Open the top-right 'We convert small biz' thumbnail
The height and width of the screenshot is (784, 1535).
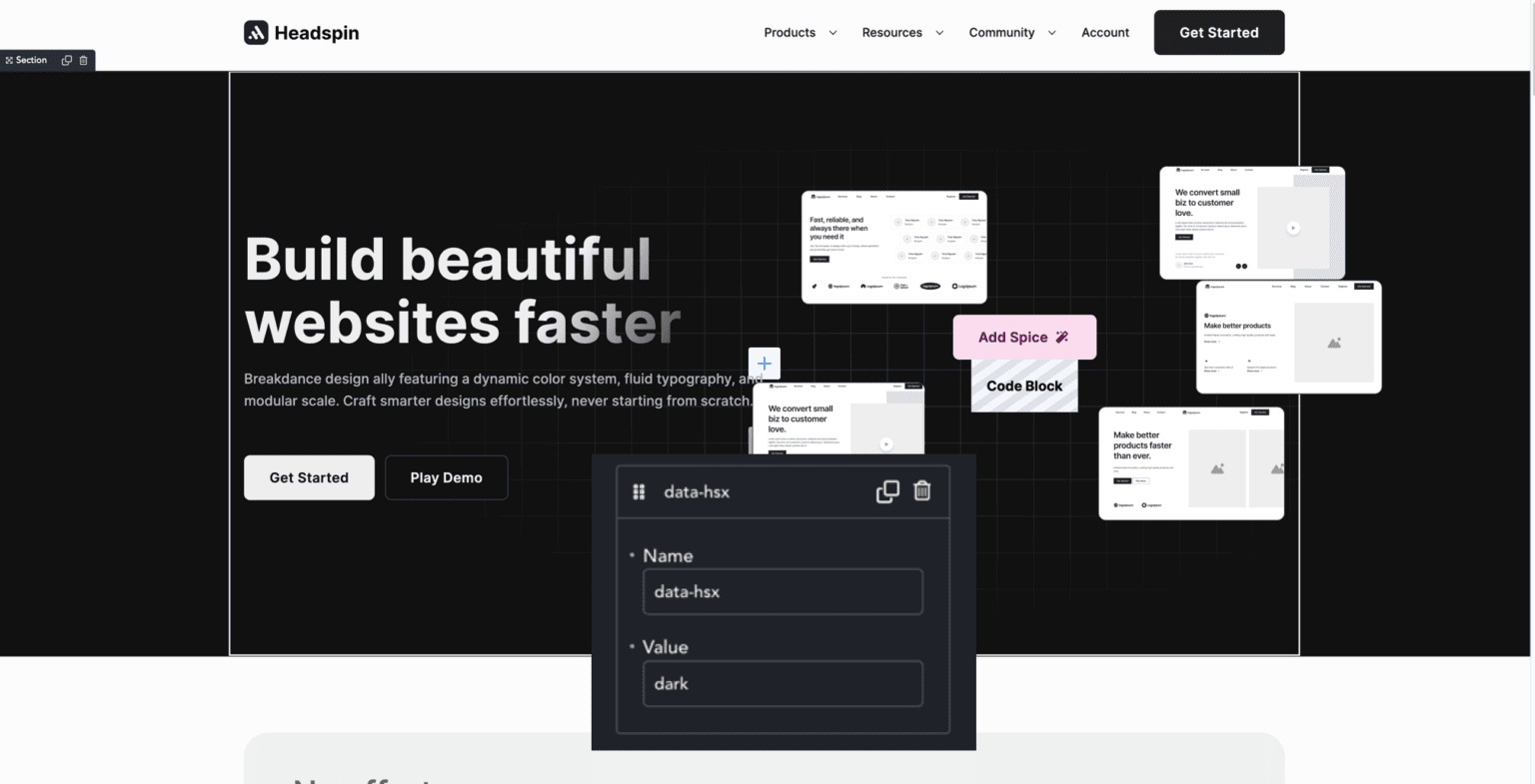tap(1252, 223)
